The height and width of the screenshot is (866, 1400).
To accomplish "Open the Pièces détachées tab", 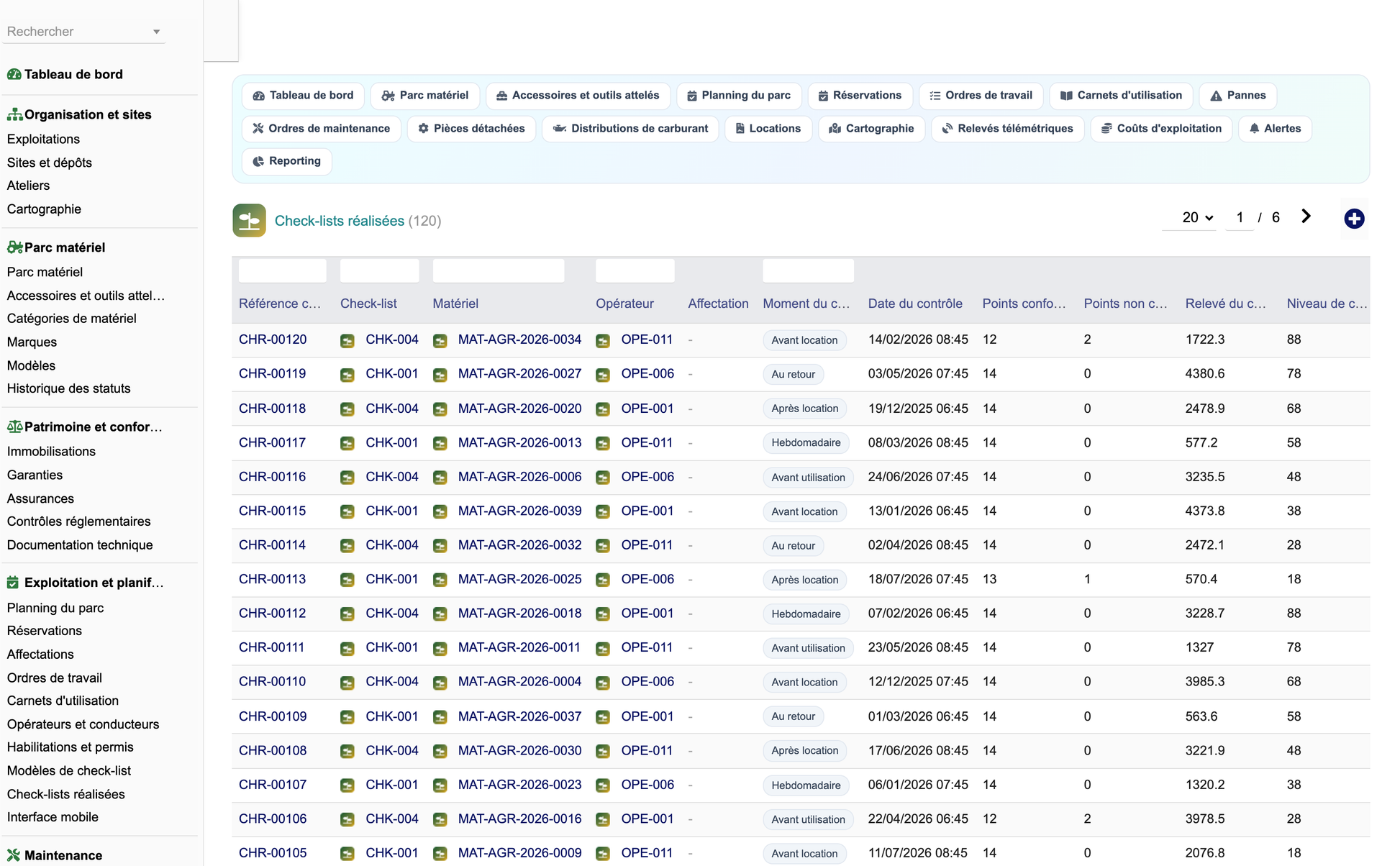I will click(471, 129).
